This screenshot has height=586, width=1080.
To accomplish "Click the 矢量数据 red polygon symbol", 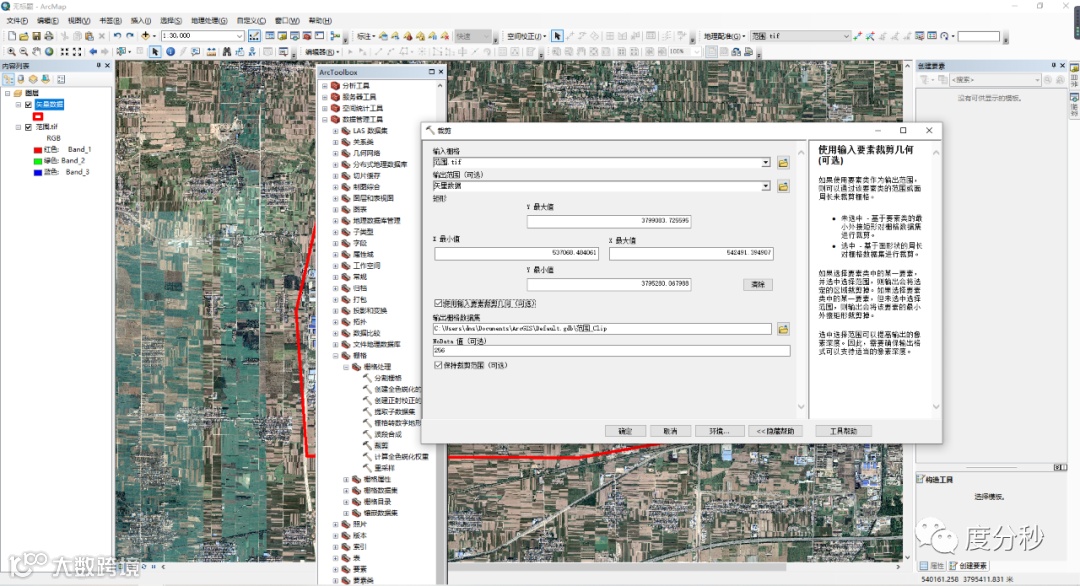I will tap(38, 116).
